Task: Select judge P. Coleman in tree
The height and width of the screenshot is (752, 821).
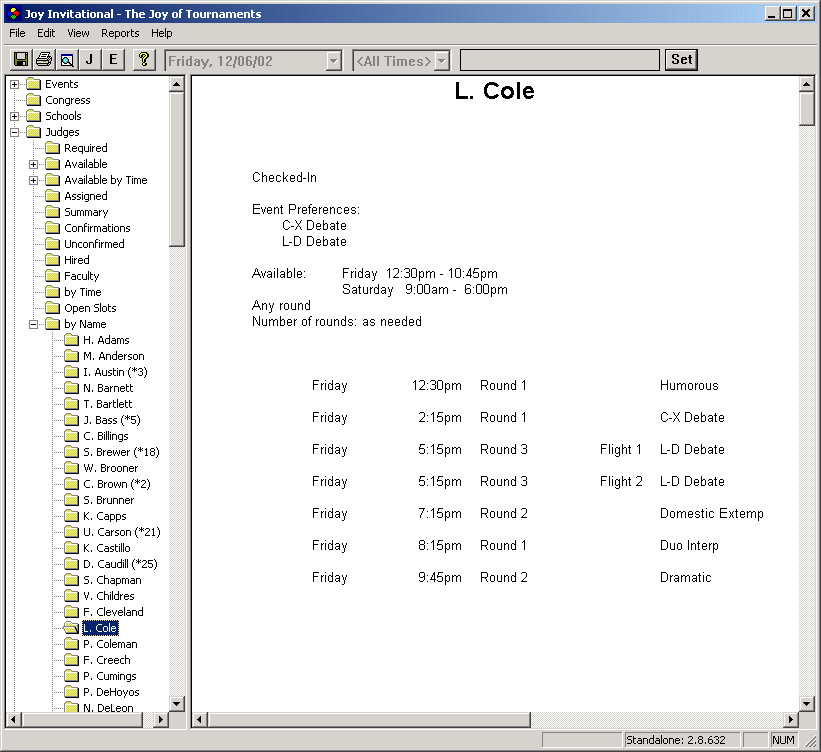Action: point(110,644)
